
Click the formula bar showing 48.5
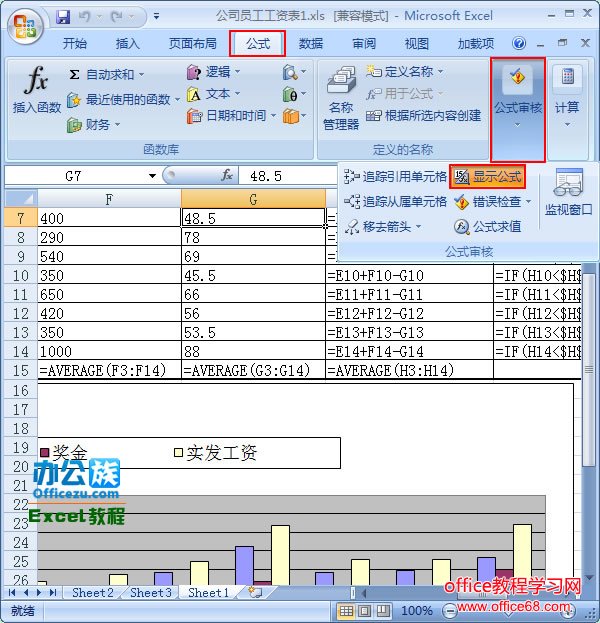coord(290,176)
